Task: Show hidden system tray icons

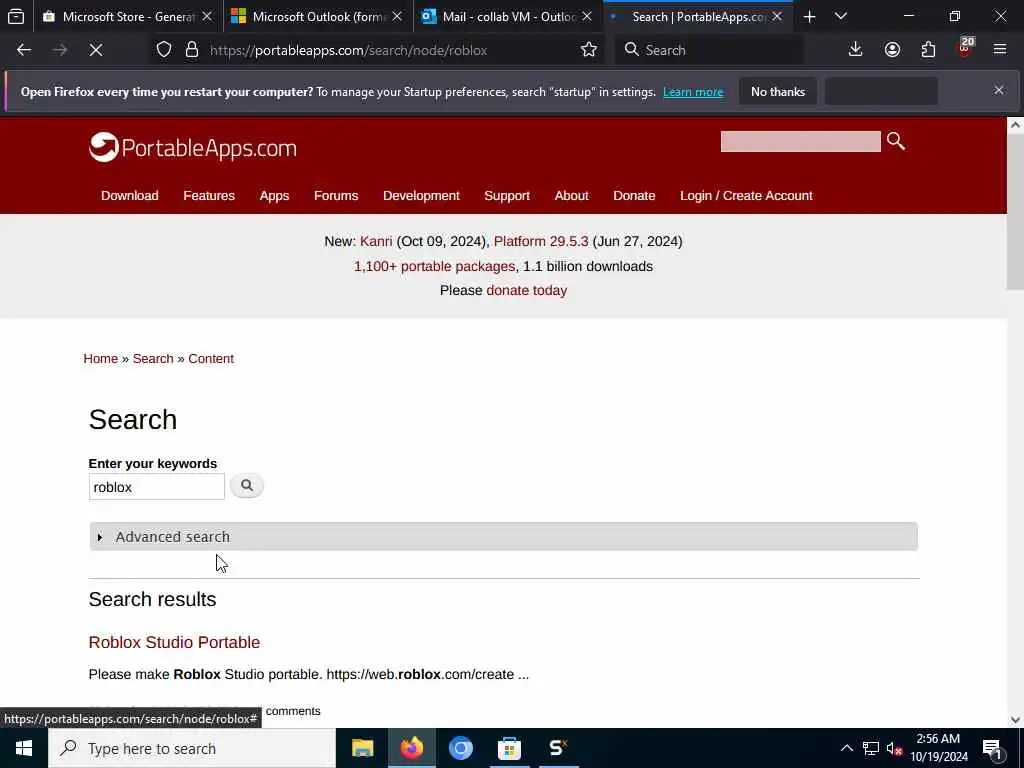Action: point(846,748)
